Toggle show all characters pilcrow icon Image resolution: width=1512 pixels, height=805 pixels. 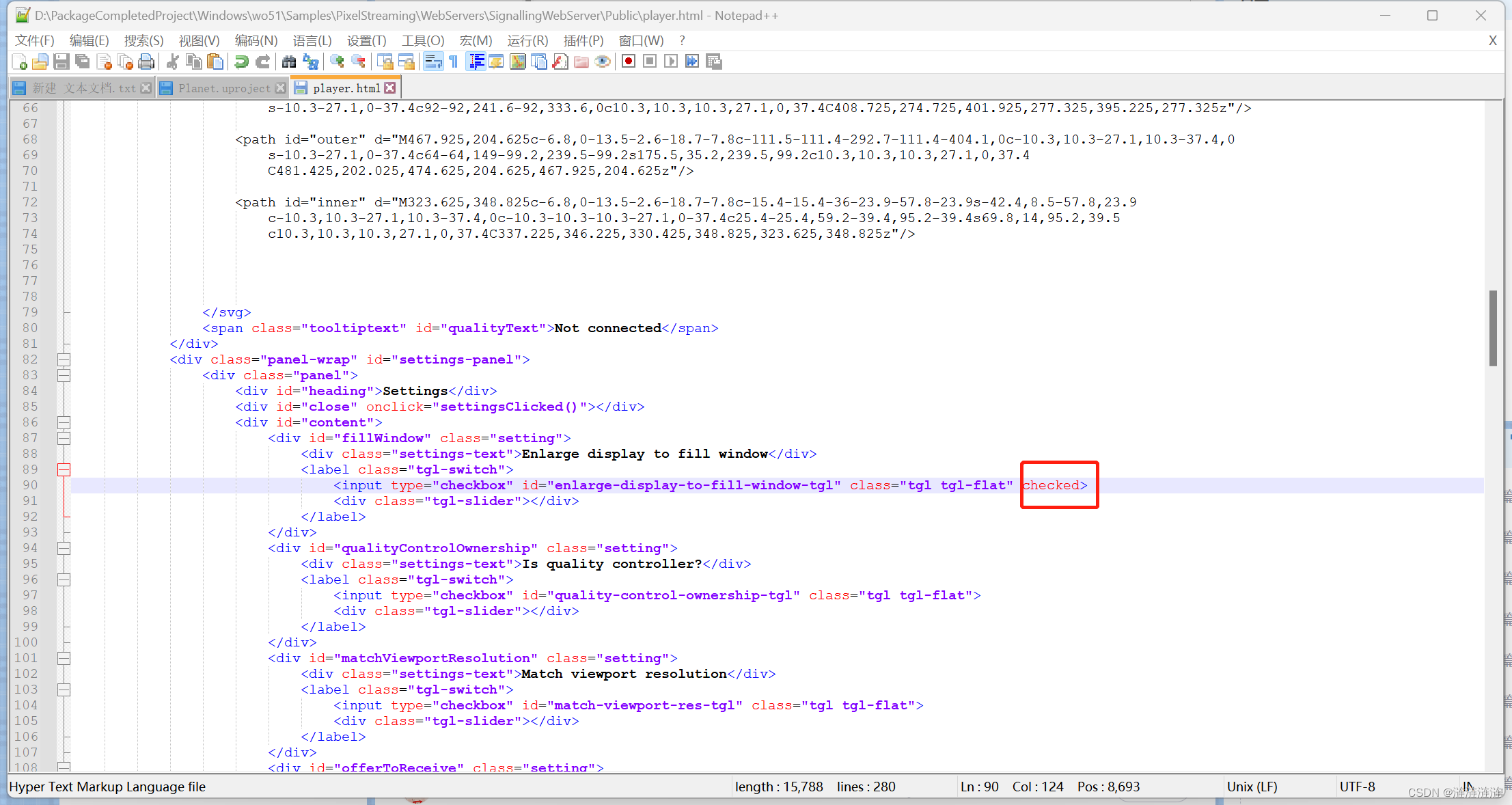coord(454,62)
